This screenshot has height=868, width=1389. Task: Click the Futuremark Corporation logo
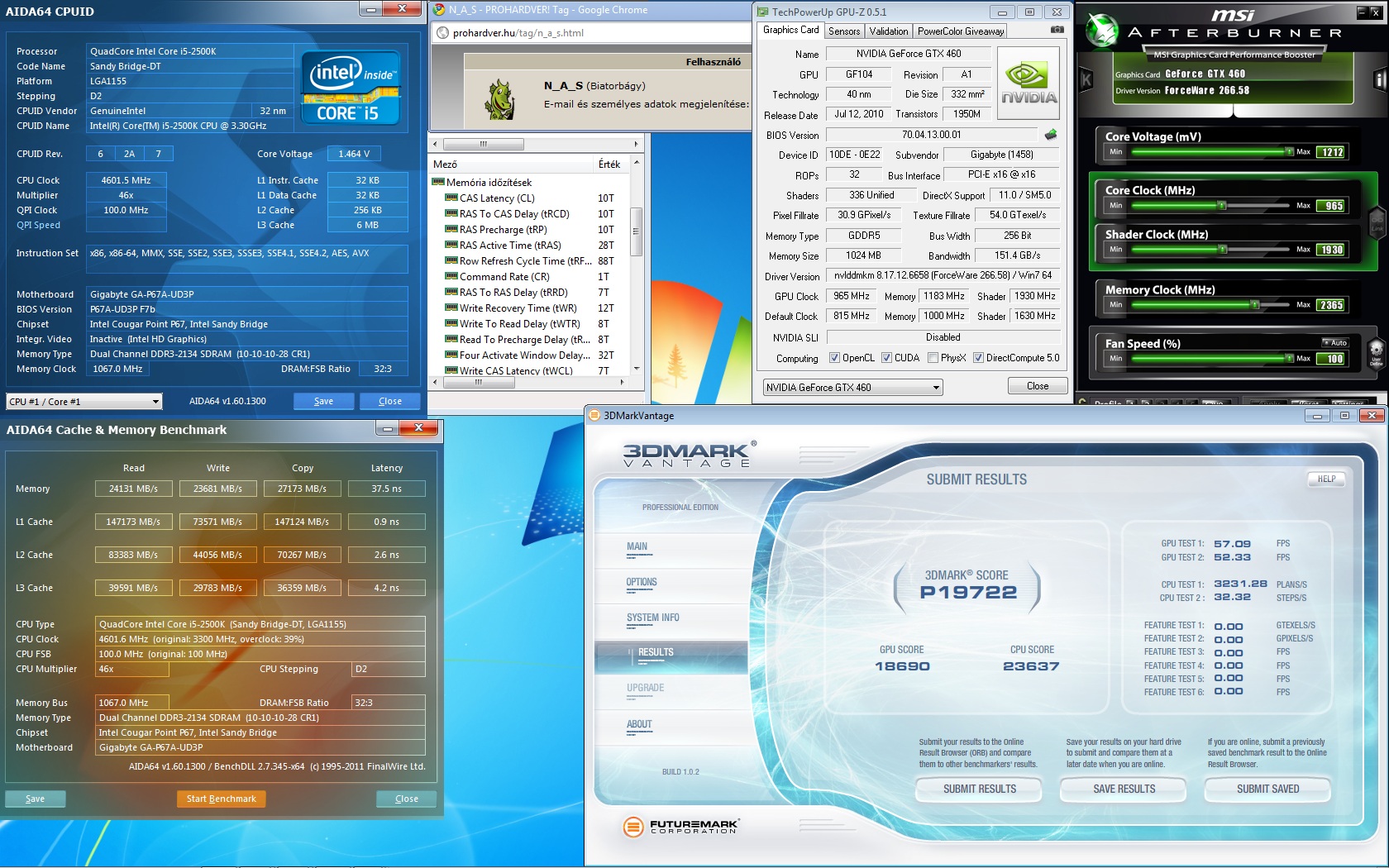[x=680, y=826]
